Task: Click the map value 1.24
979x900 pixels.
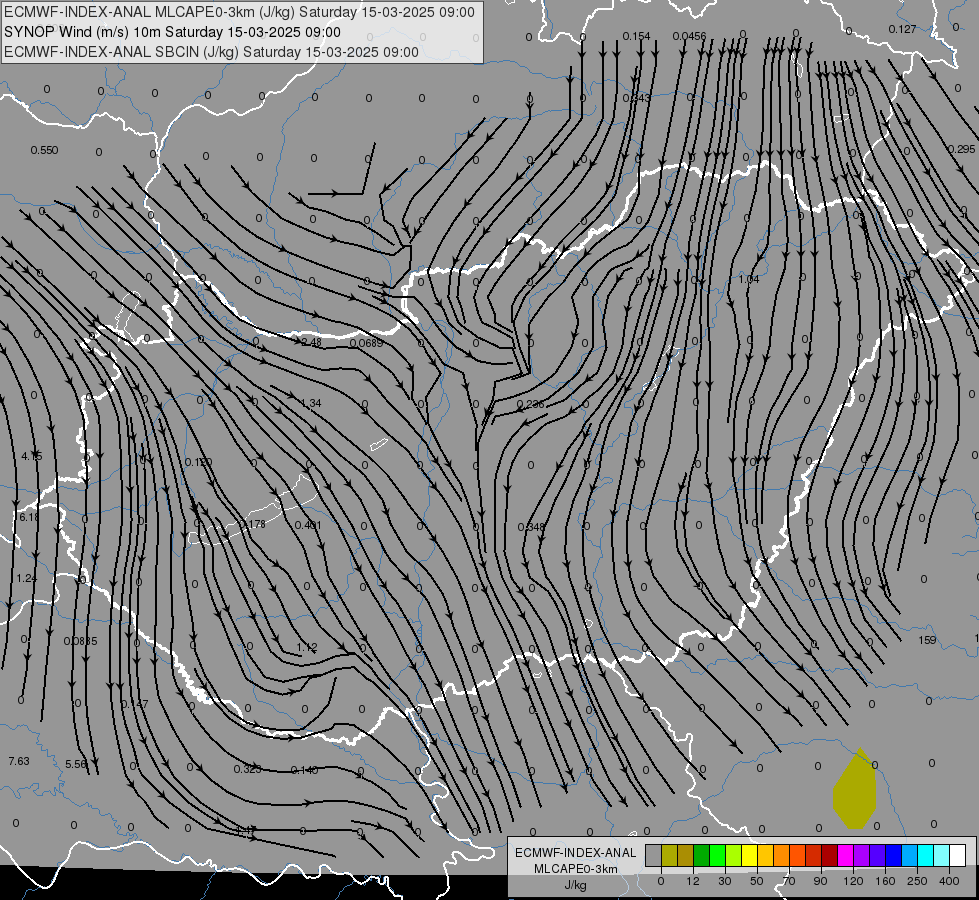Action: click(27, 578)
